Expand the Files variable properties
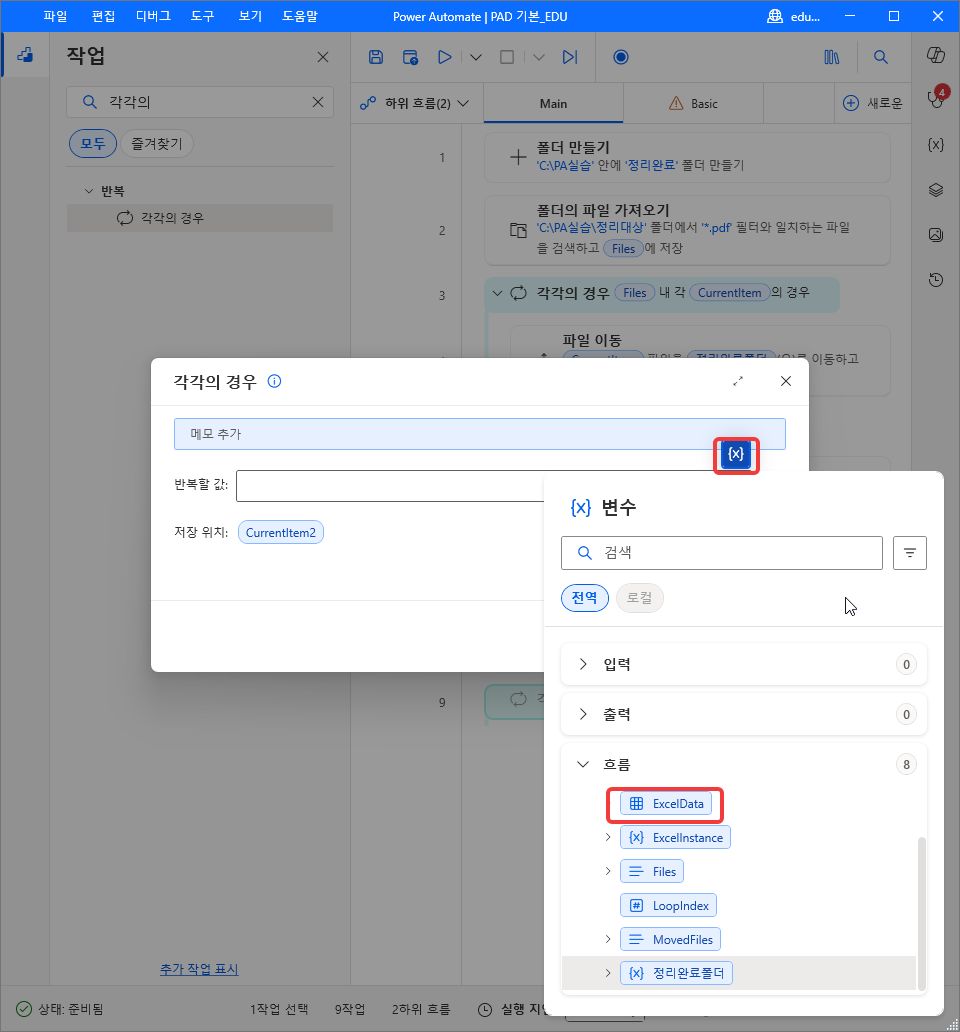 tap(608, 871)
